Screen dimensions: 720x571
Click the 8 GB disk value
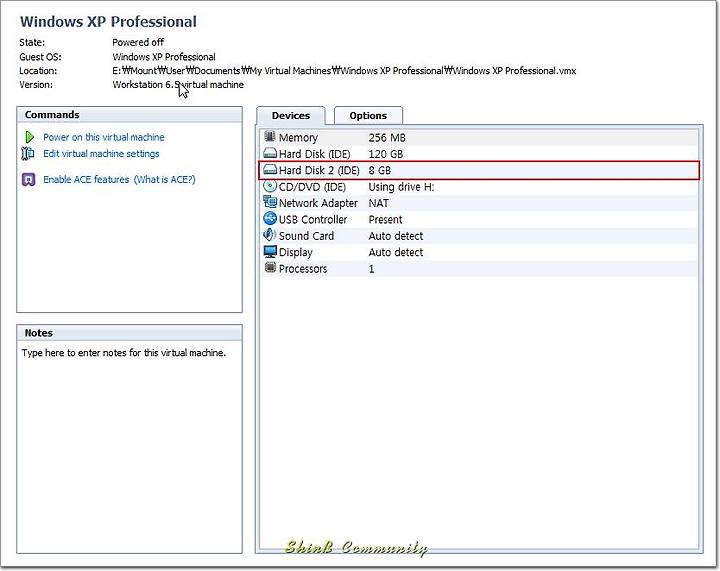point(380,171)
